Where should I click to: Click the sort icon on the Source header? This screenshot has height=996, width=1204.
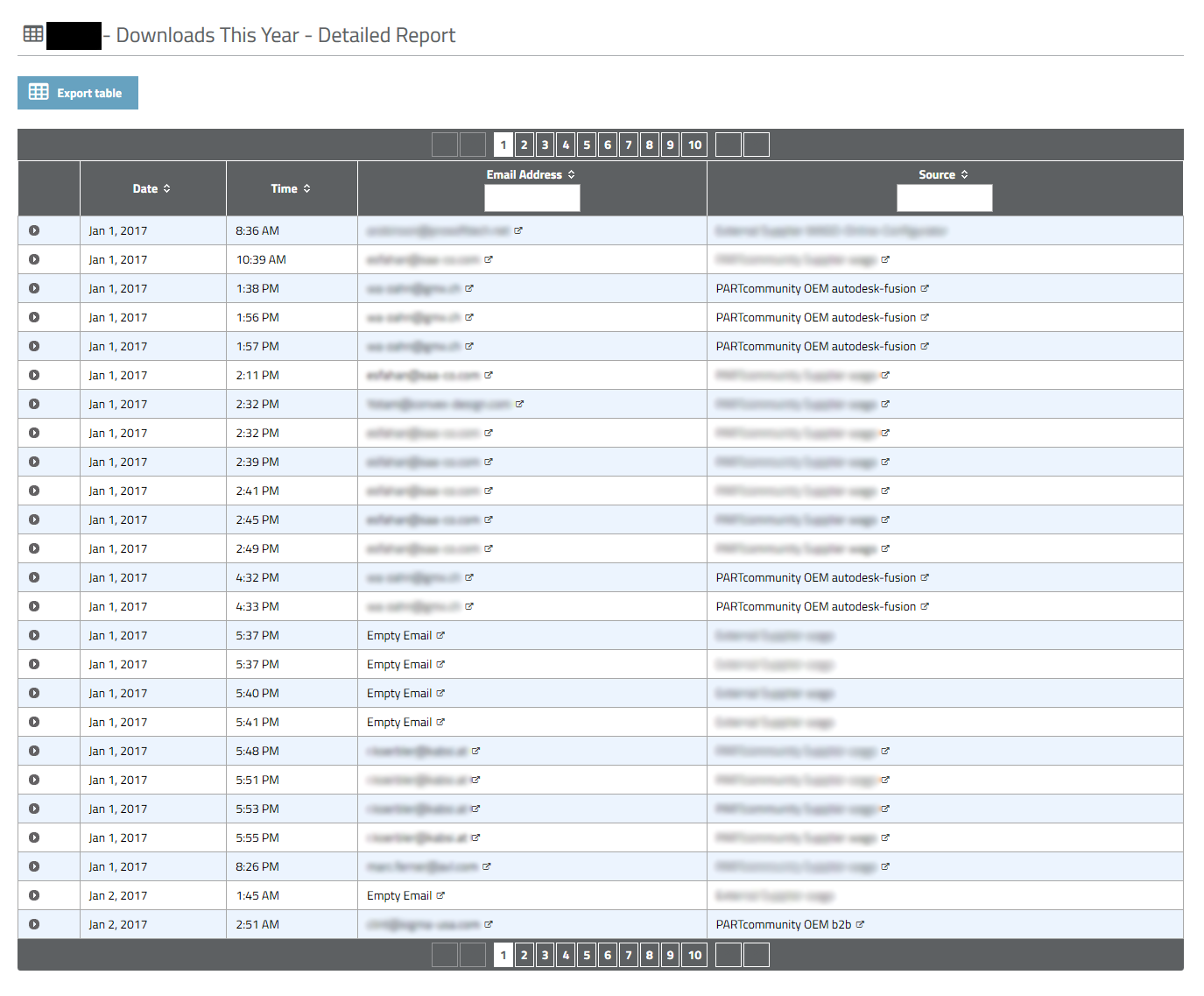(965, 174)
